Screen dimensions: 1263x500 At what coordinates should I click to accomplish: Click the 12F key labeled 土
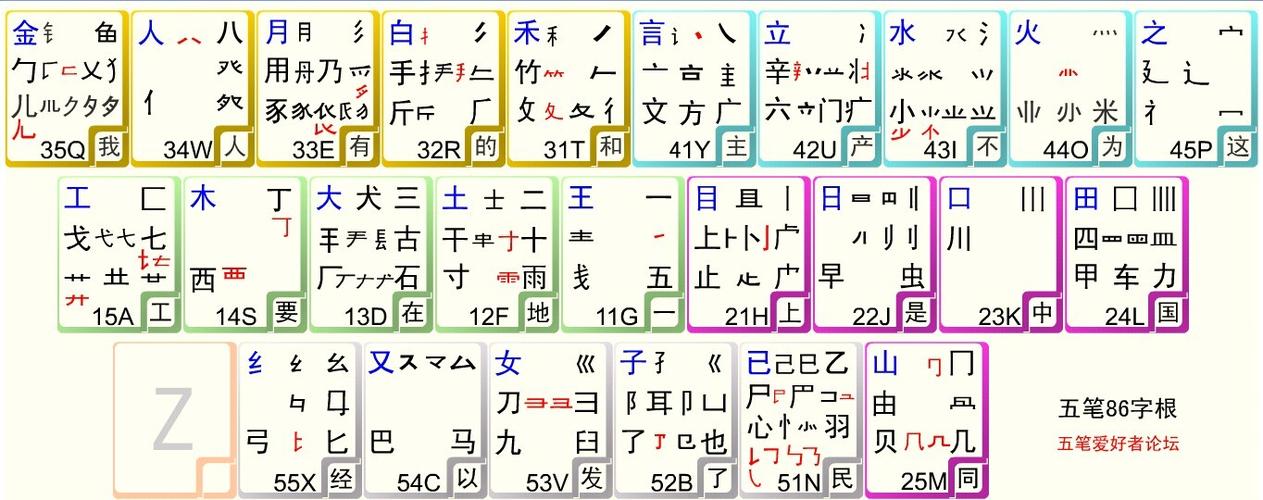[496, 254]
